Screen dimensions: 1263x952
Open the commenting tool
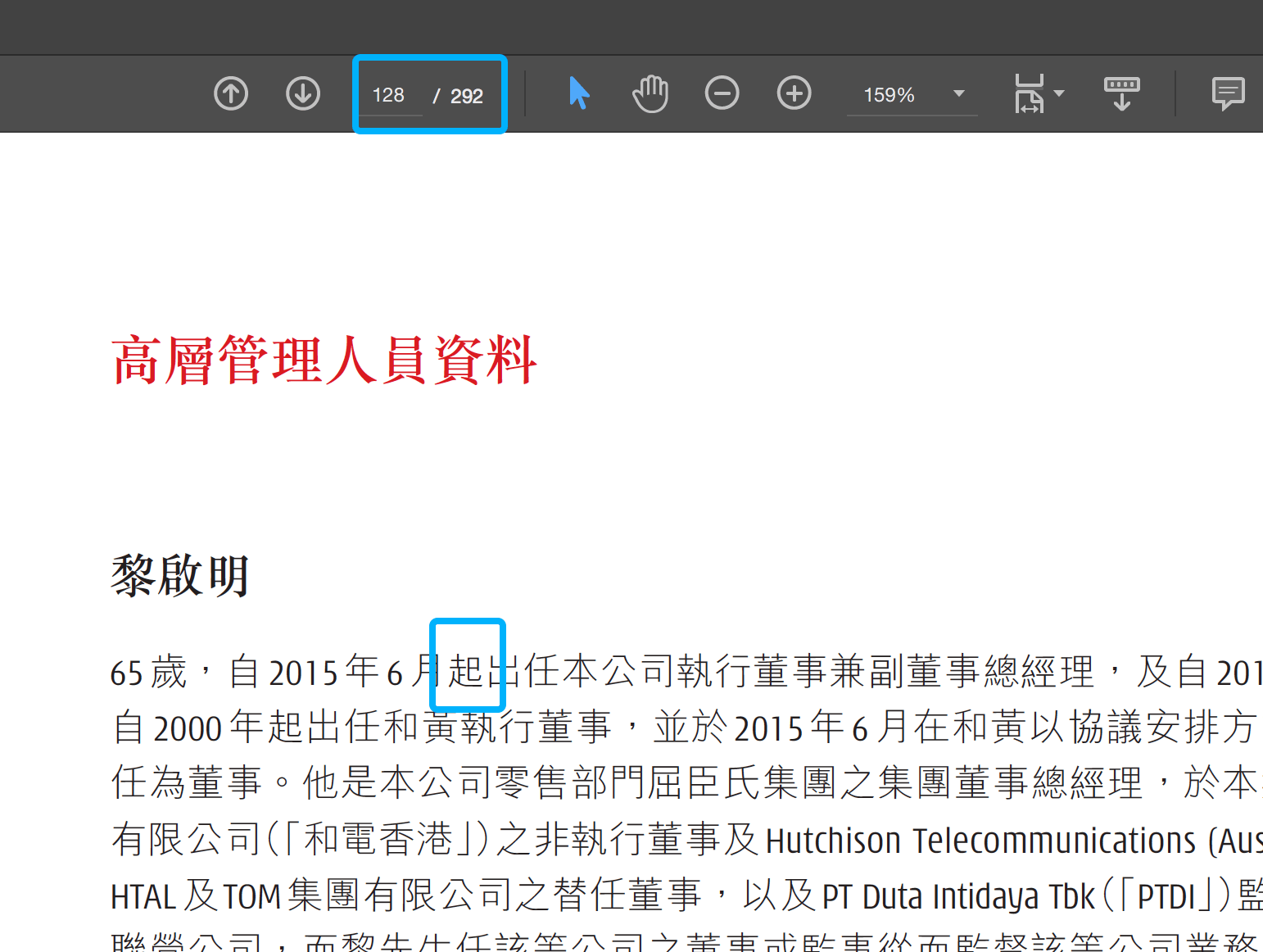click(1228, 93)
